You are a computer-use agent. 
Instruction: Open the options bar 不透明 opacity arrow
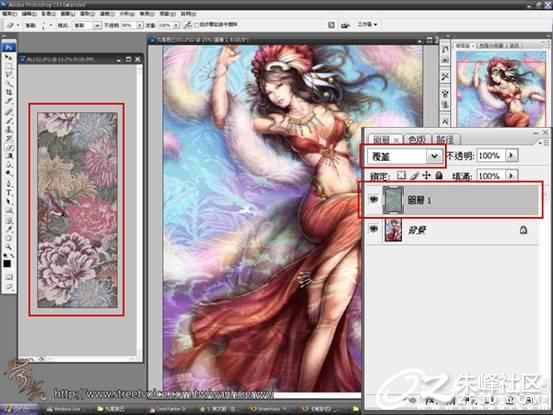point(140,25)
